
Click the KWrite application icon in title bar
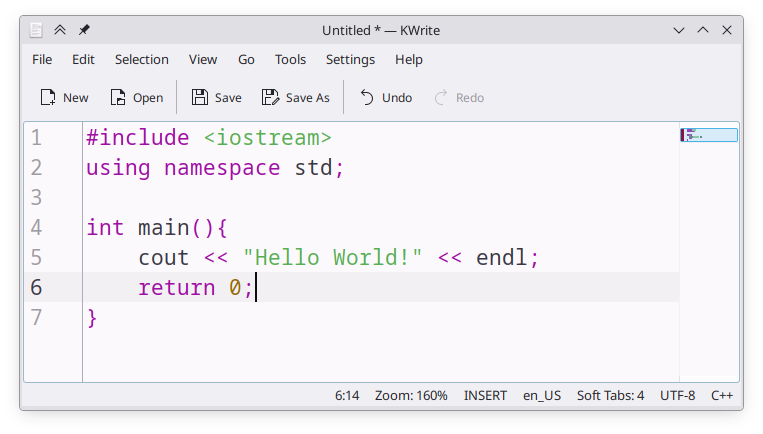(36, 30)
